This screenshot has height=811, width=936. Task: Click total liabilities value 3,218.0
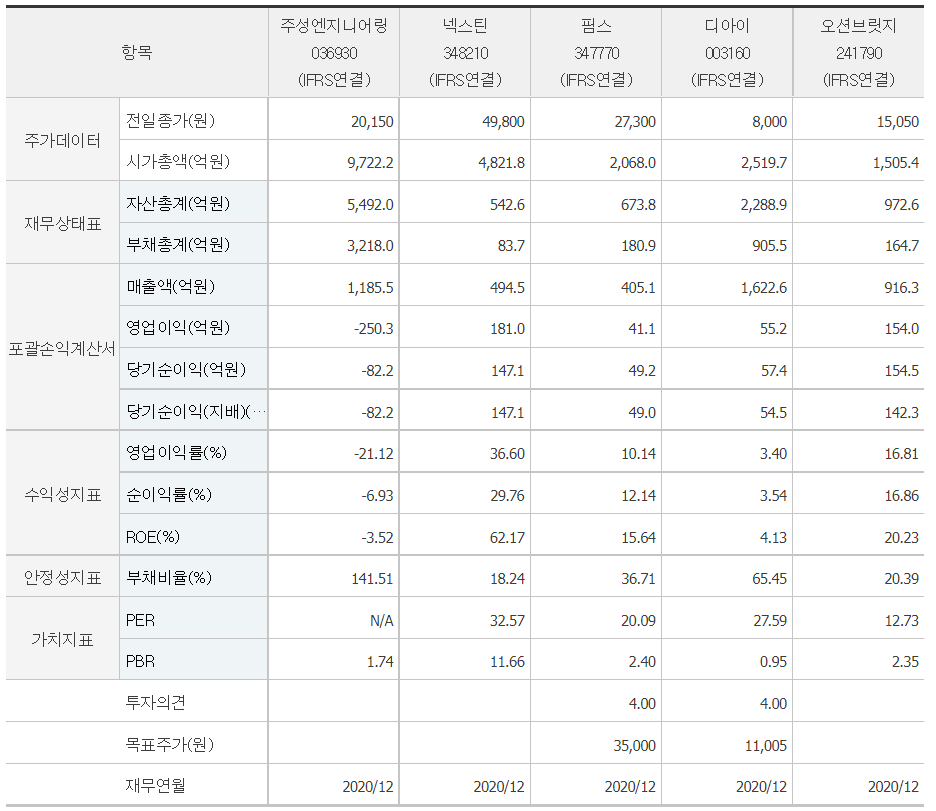pos(370,245)
